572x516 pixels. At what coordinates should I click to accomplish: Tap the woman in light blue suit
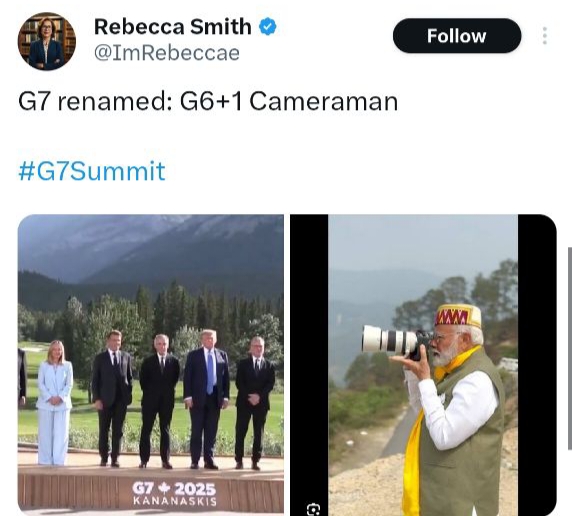click(55, 403)
